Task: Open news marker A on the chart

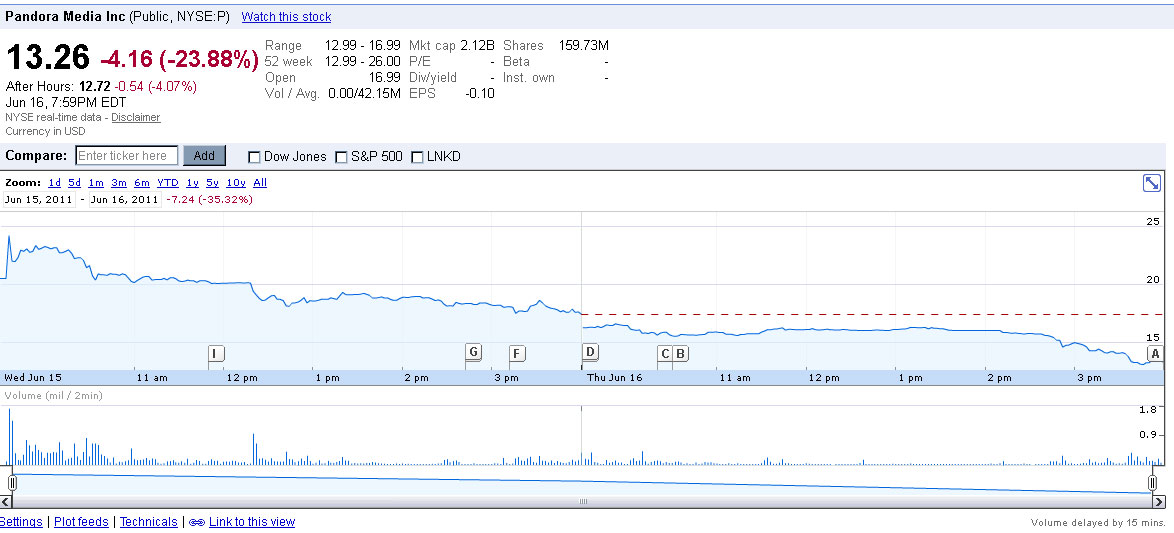Action: [x=1155, y=354]
